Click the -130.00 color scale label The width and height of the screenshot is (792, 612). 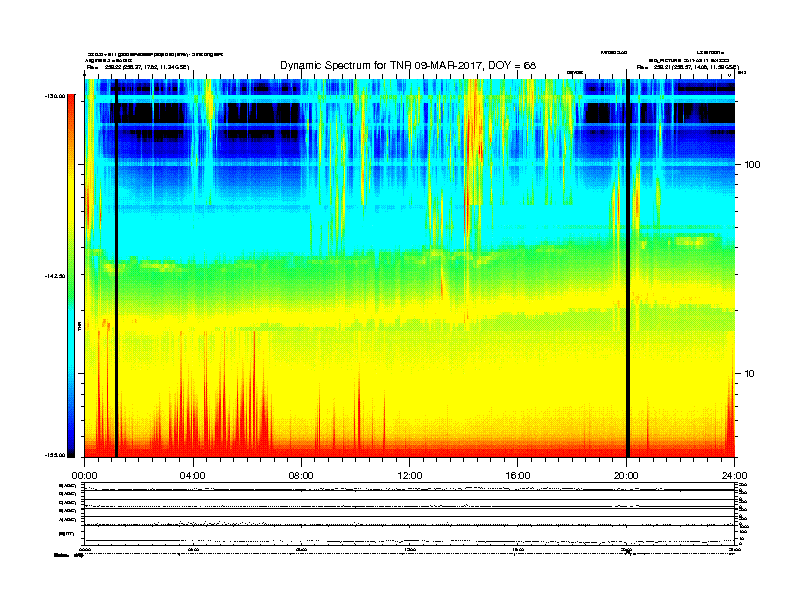(55, 95)
